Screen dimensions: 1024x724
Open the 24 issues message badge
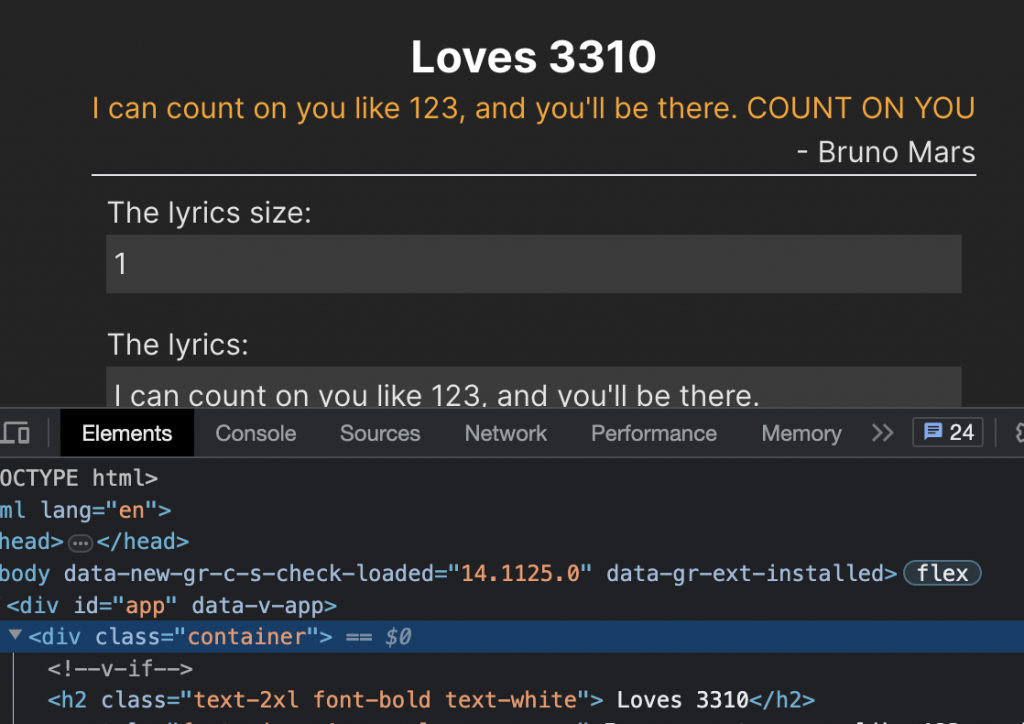(x=948, y=433)
